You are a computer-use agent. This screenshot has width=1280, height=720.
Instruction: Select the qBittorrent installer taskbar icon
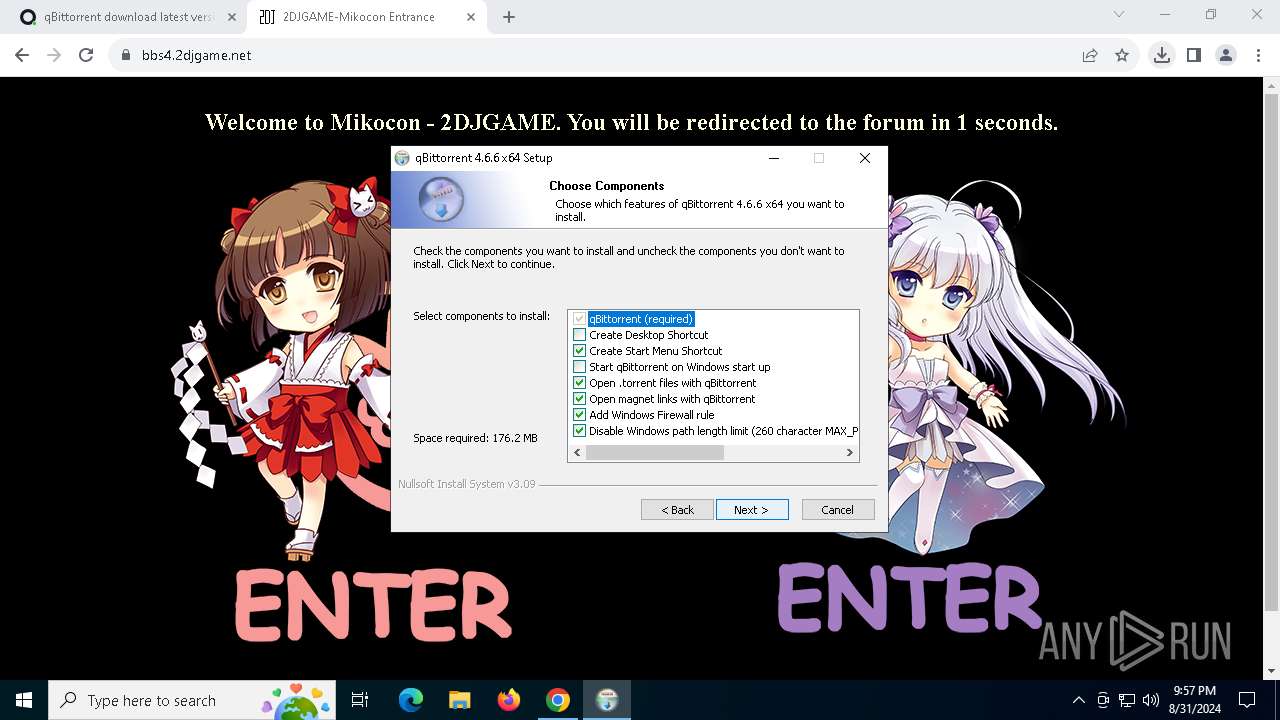click(607, 700)
